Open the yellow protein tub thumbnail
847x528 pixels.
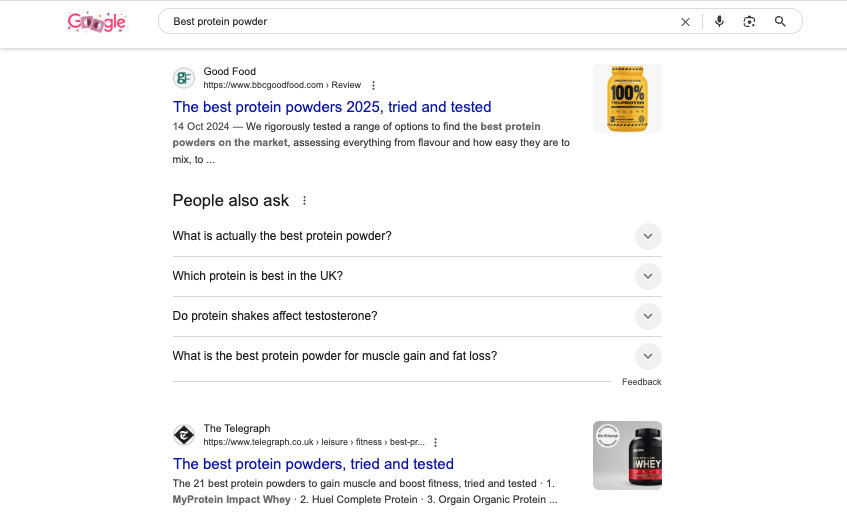pos(627,99)
